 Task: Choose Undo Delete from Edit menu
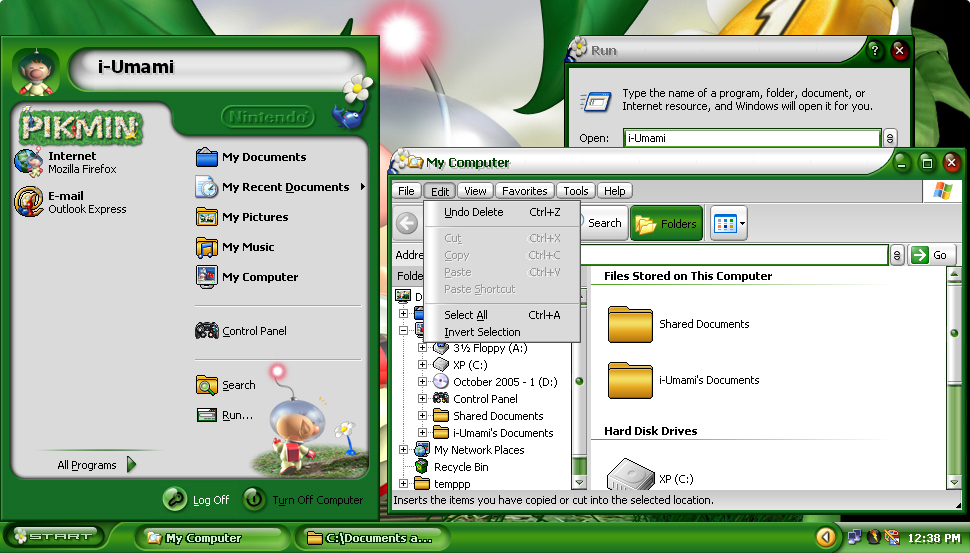[x=502, y=212]
